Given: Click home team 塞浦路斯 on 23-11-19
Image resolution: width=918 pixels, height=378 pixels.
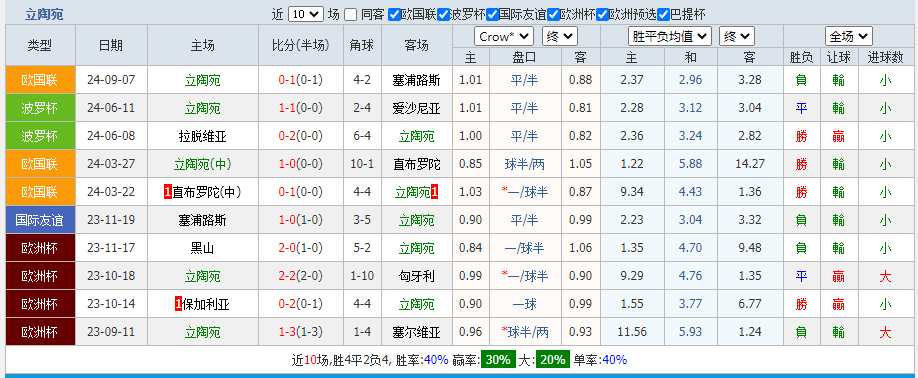Looking at the screenshot, I should point(203,221).
